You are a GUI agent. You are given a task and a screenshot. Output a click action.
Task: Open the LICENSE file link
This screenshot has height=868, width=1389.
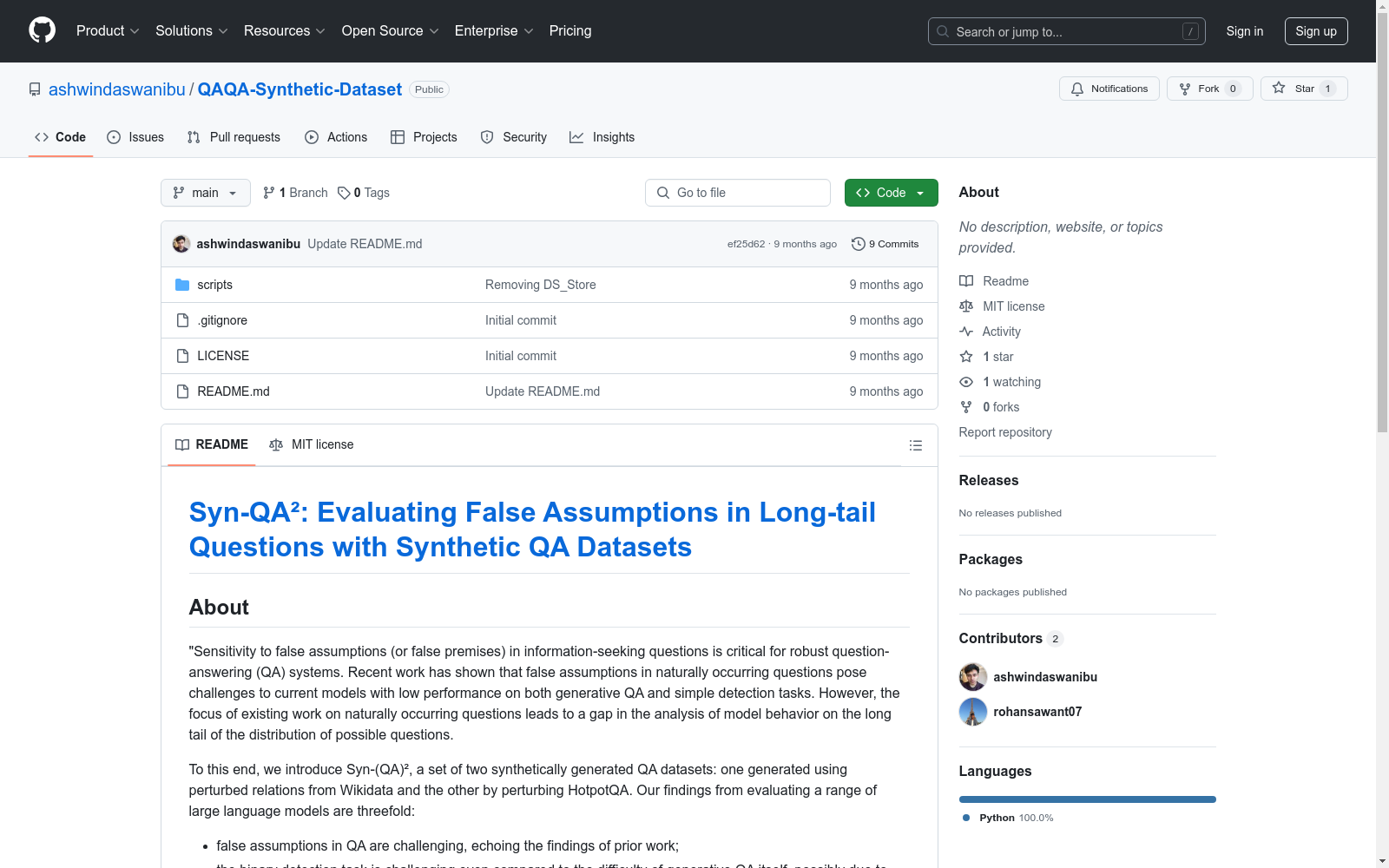pyautogui.click(x=223, y=356)
